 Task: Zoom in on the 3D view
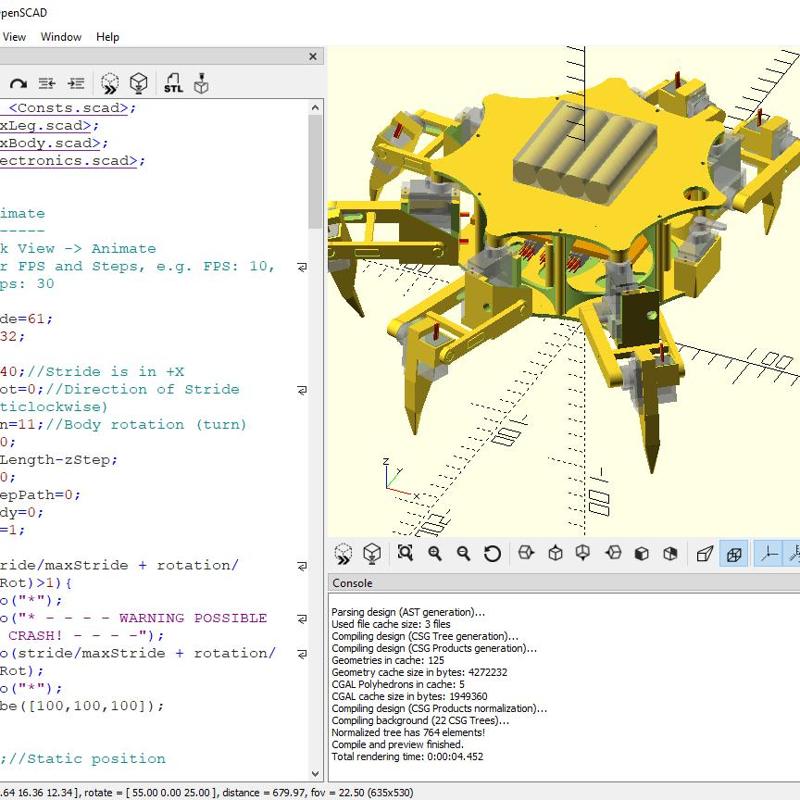click(435, 553)
